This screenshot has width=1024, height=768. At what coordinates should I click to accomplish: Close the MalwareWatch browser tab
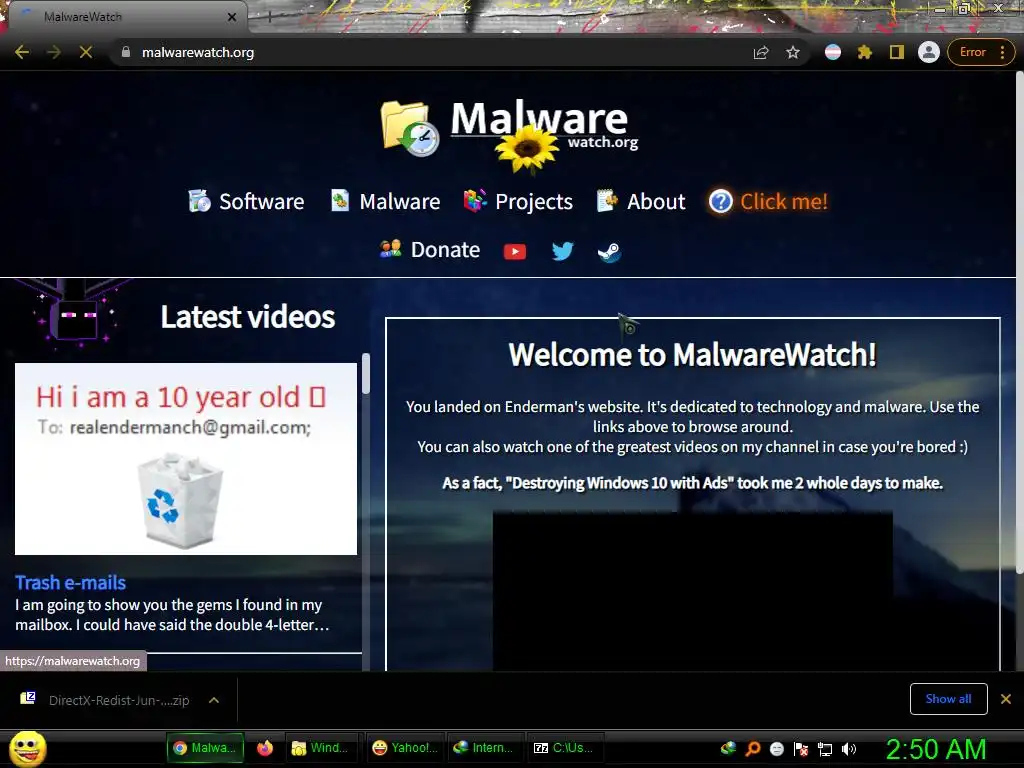(x=232, y=17)
